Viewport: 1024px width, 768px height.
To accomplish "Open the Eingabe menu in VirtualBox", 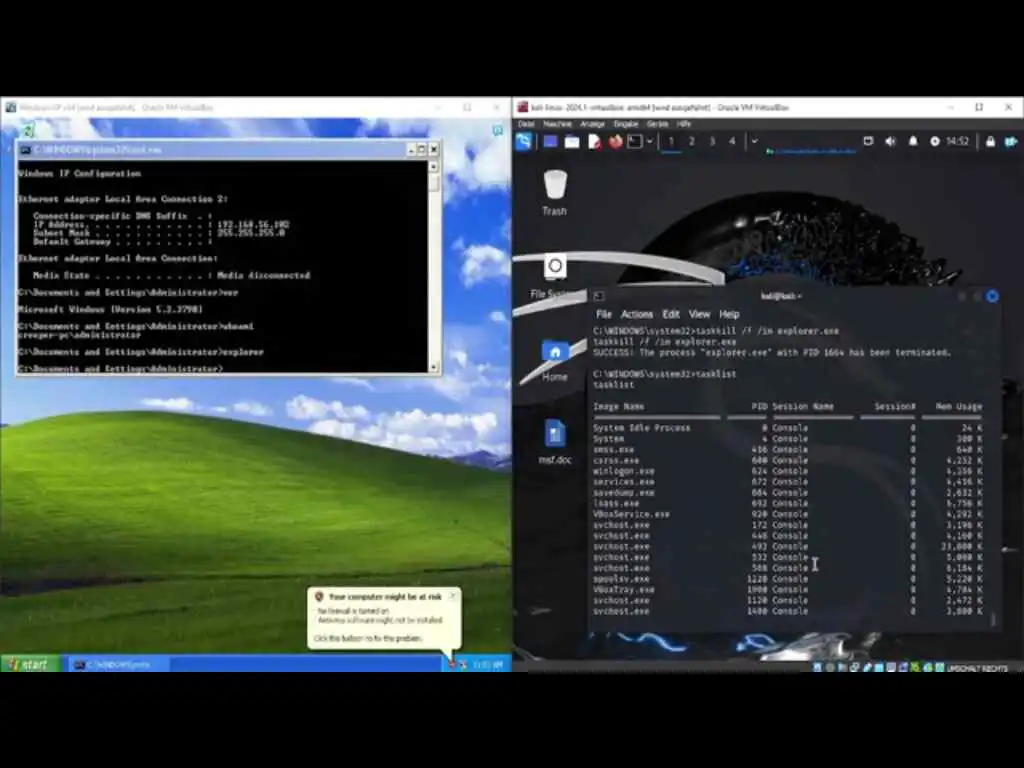I will [626, 124].
